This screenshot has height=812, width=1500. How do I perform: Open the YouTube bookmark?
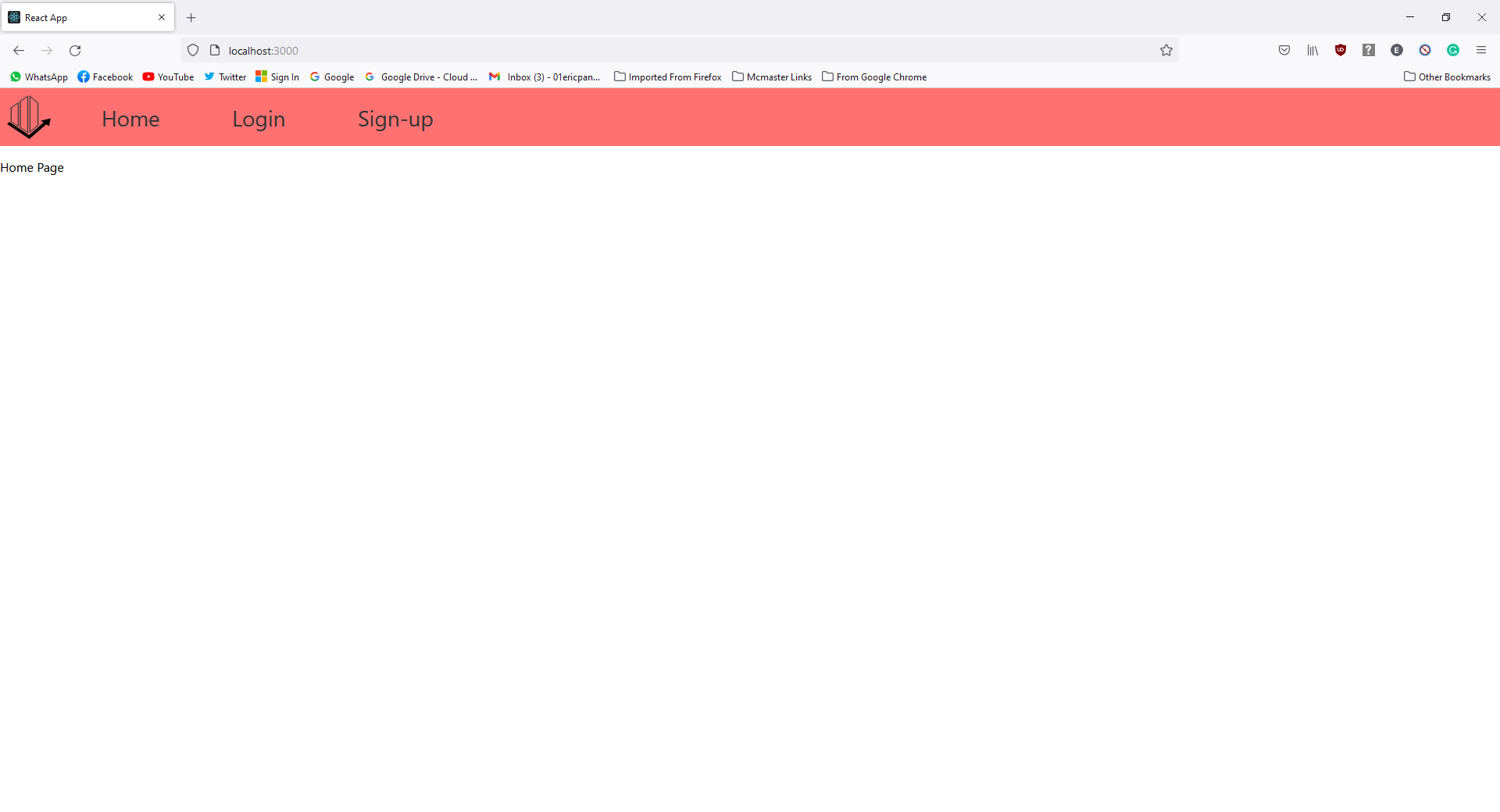coord(167,77)
